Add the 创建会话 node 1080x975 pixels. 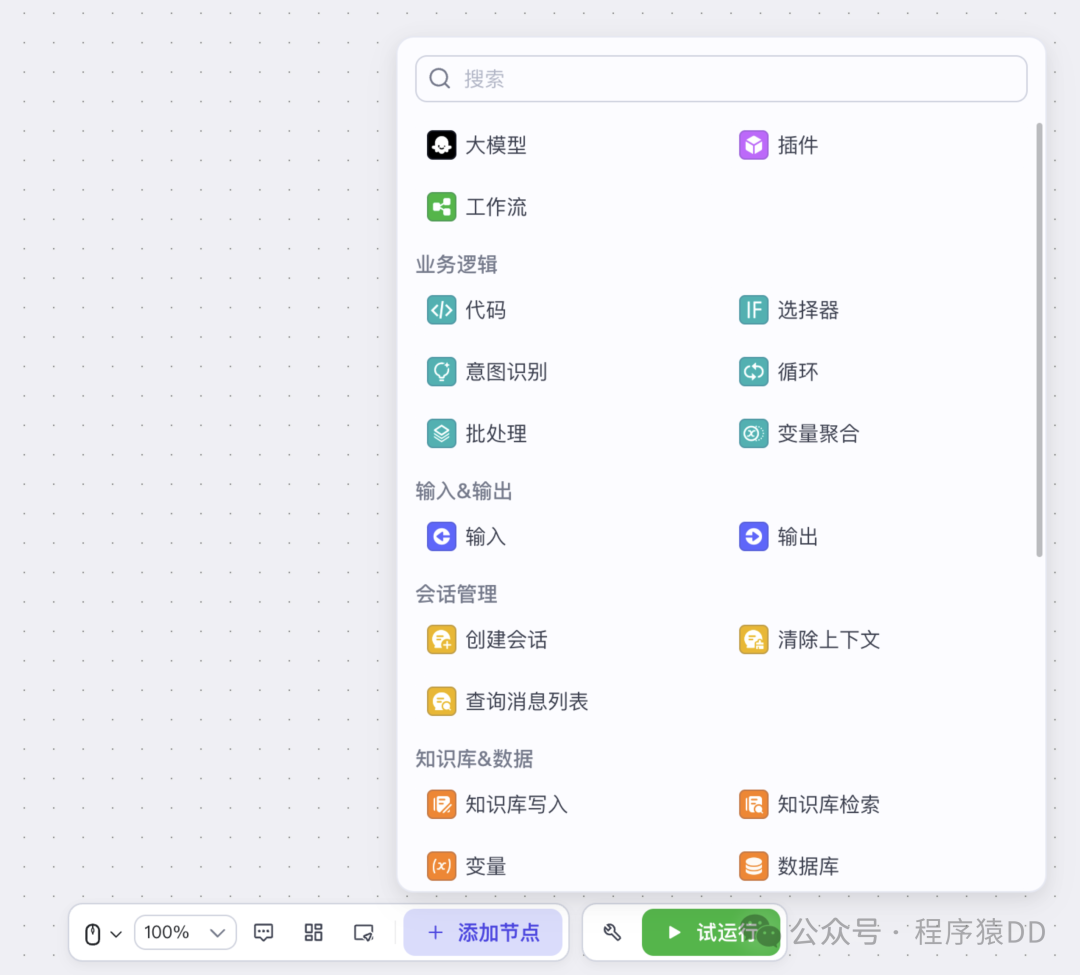(x=487, y=640)
